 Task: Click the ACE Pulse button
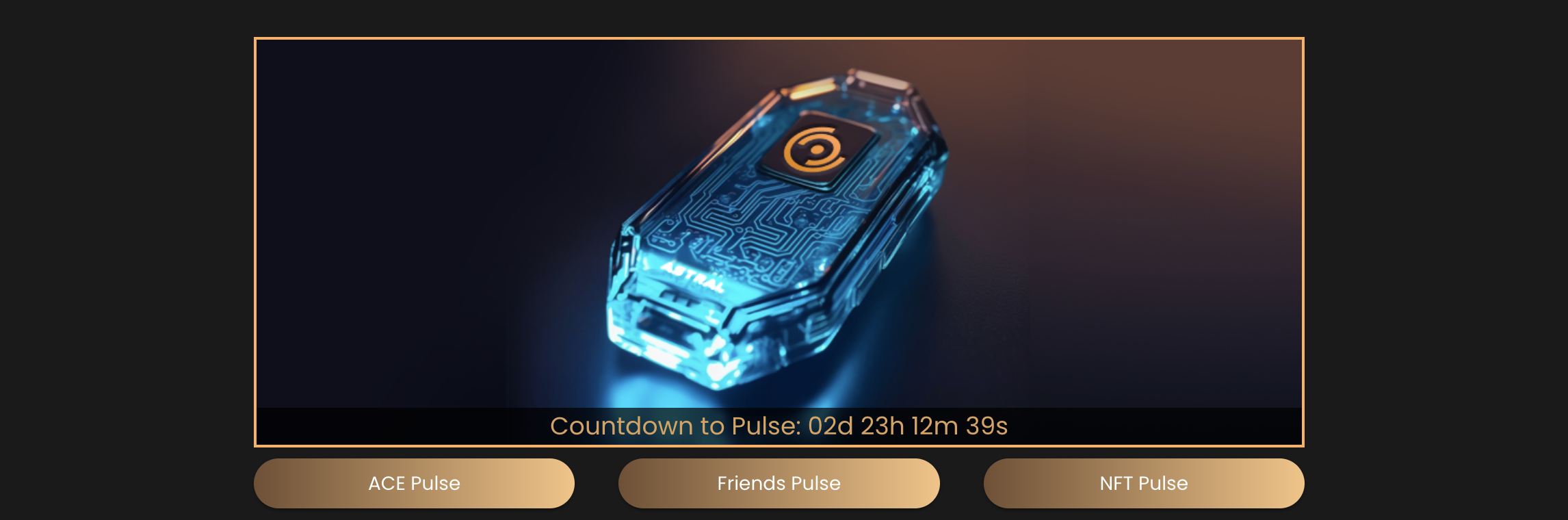[414, 483]
